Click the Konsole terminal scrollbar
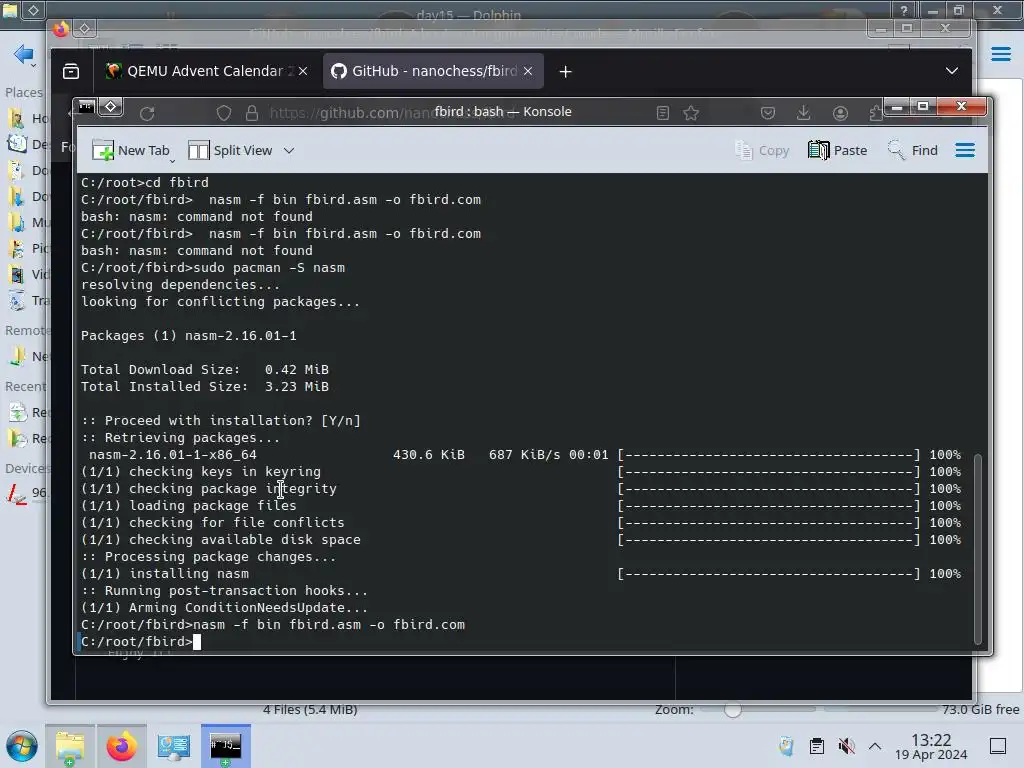 coord(978,549)
